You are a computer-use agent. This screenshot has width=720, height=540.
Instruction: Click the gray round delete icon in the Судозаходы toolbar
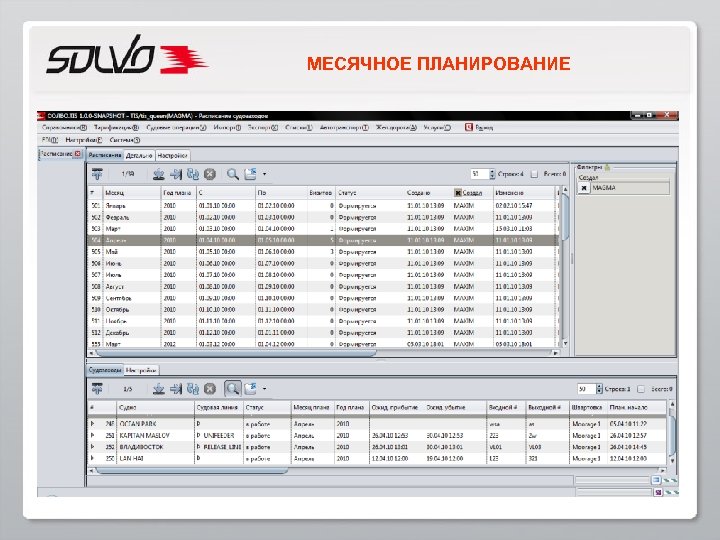pos(210,389)
